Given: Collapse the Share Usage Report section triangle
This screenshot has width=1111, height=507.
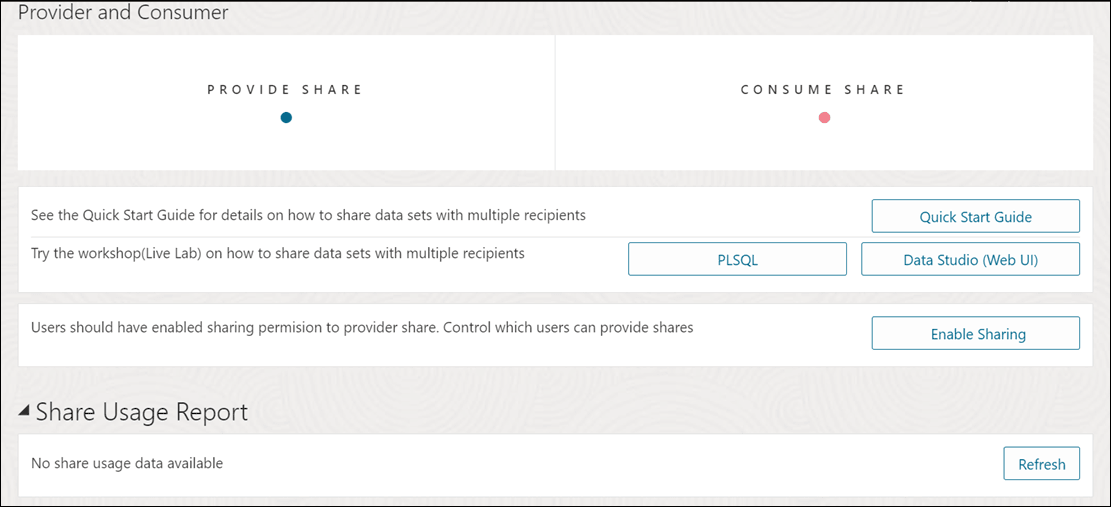Looking at the screenshot, I should [x=24, y=411].
